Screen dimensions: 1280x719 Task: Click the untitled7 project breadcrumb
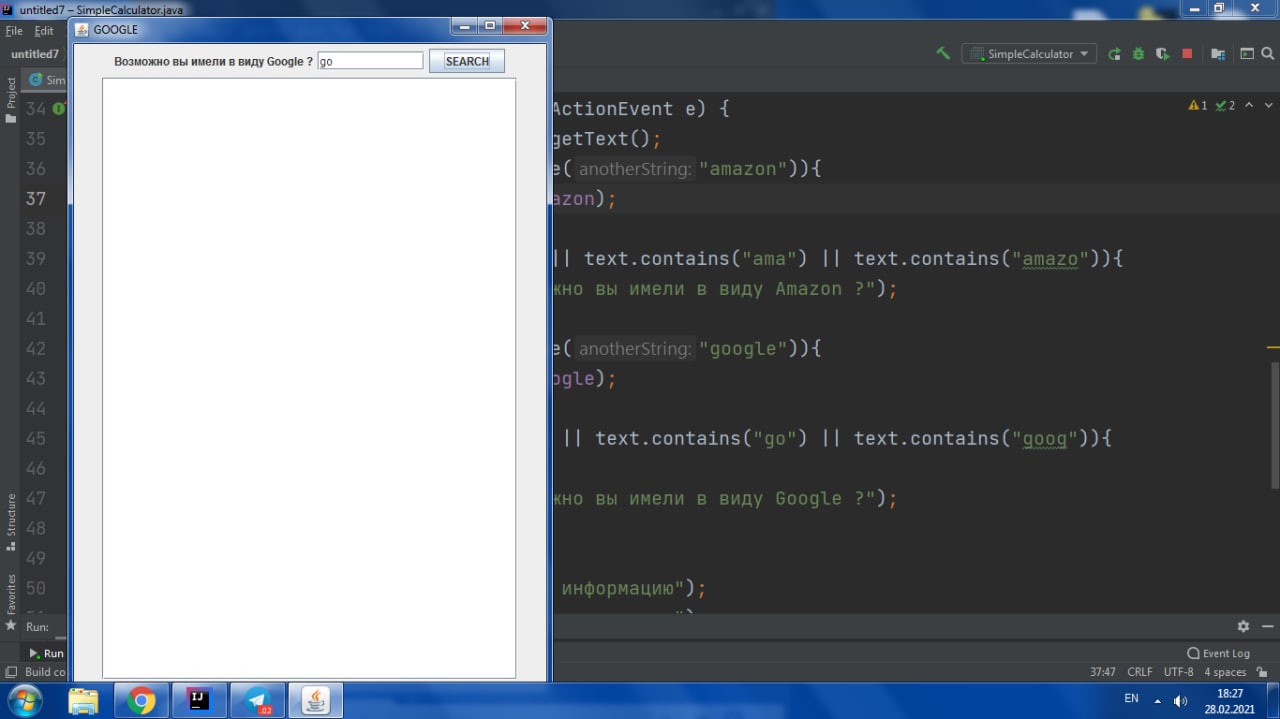pos(35,54)
